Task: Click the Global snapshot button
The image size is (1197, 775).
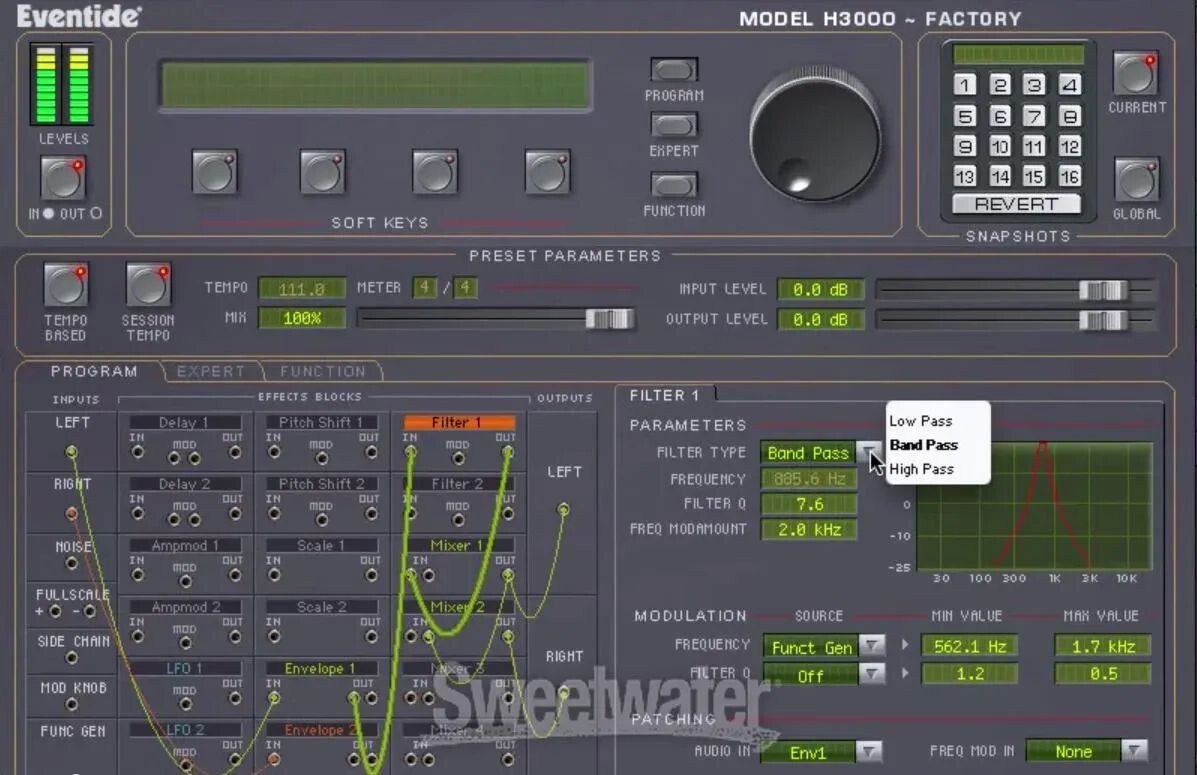Action: click(1136, 180)
